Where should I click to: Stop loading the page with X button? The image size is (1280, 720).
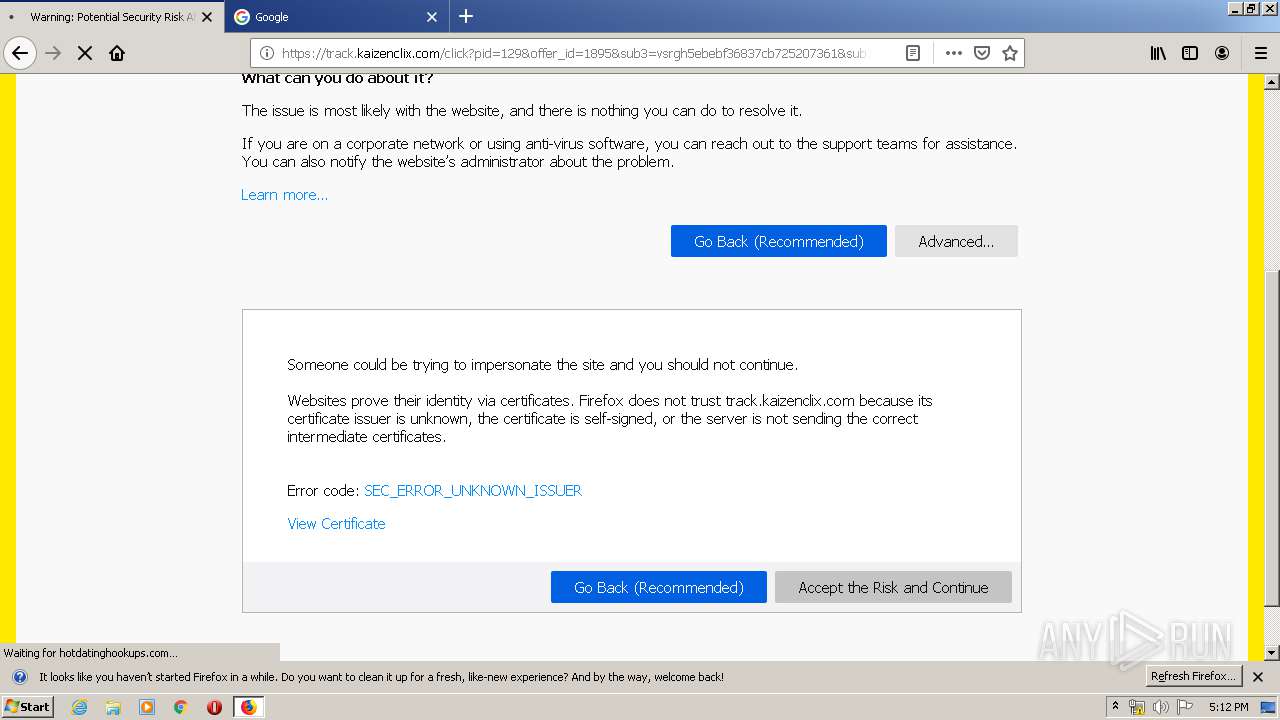85,53
